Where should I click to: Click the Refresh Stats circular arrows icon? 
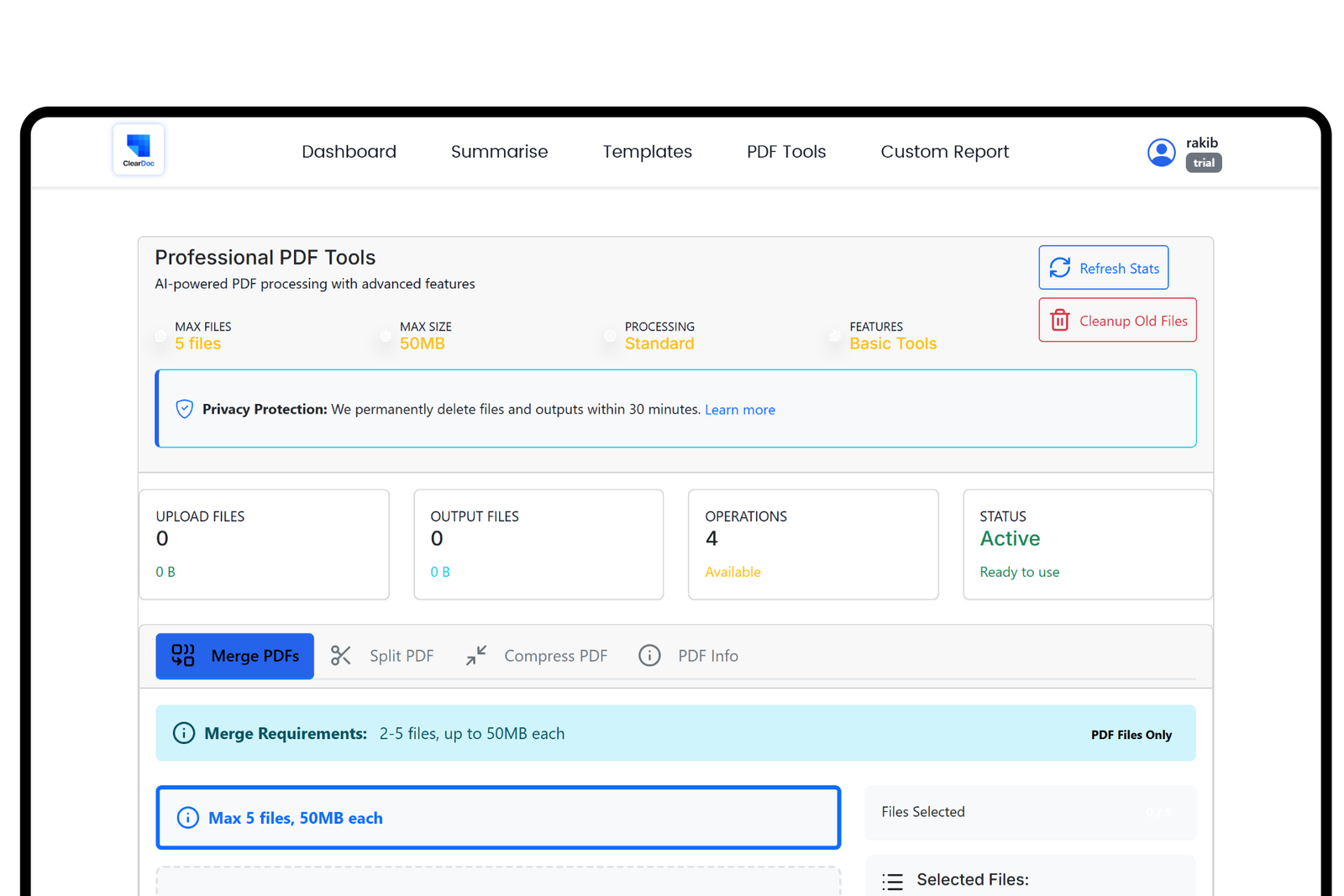pos(1060,268)
